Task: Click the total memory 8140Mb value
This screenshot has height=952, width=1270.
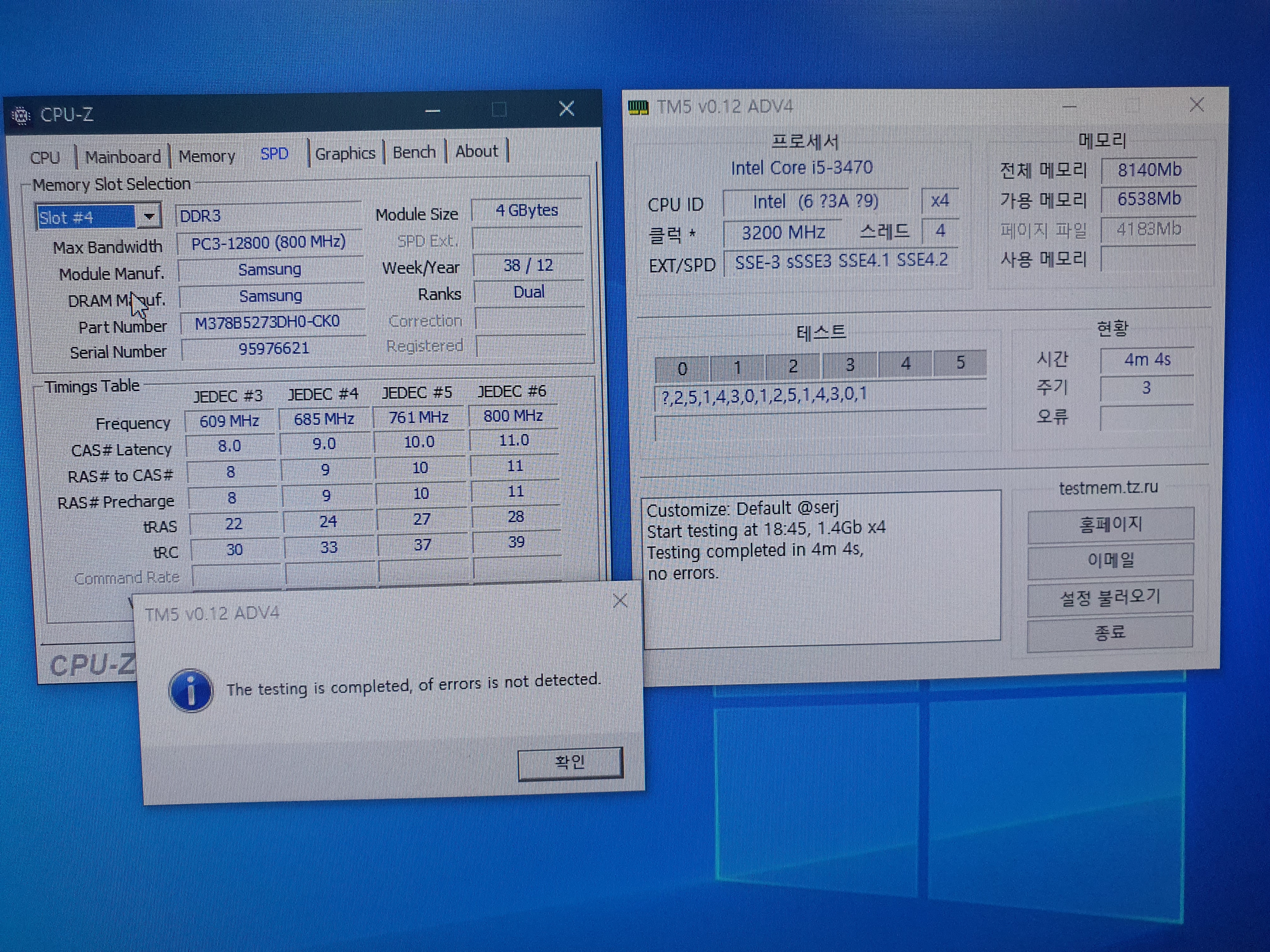Action: (1149, 170)
